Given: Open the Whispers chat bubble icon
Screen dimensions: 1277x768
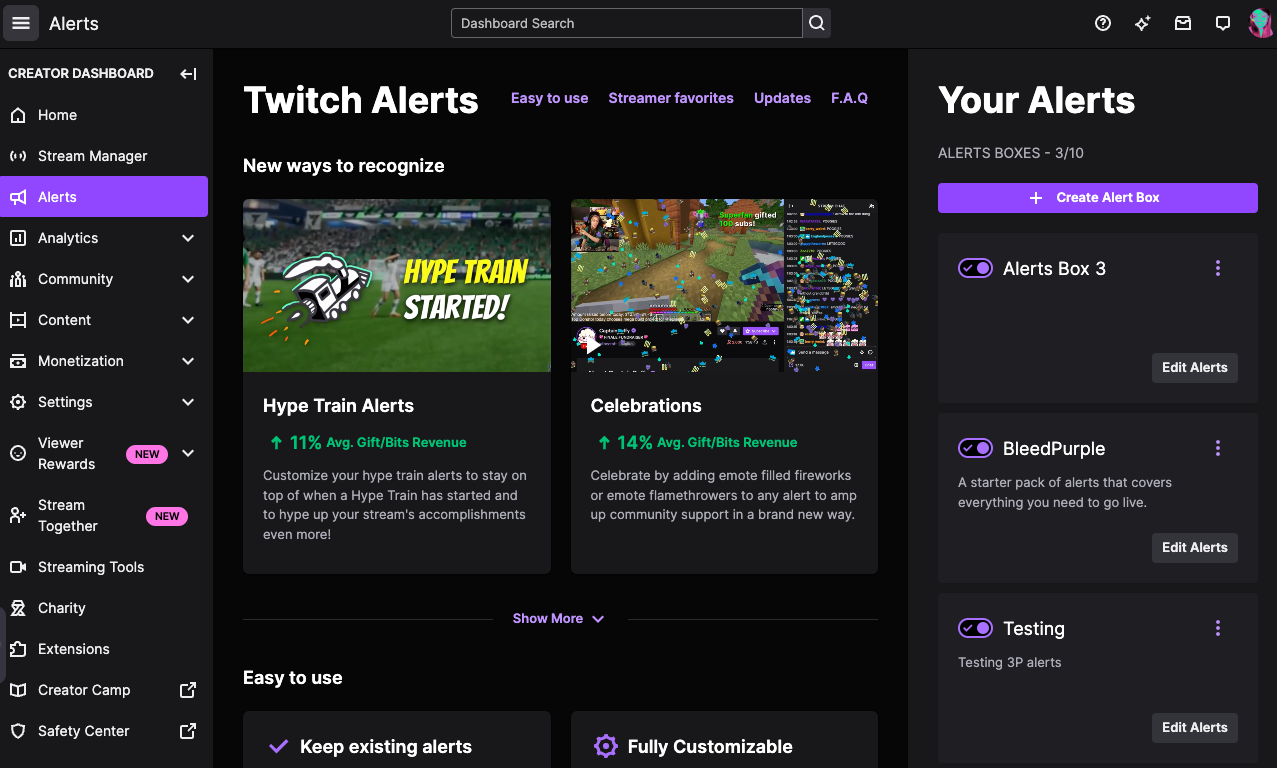Looking at the screenshot, I should tap(1222, 23).
